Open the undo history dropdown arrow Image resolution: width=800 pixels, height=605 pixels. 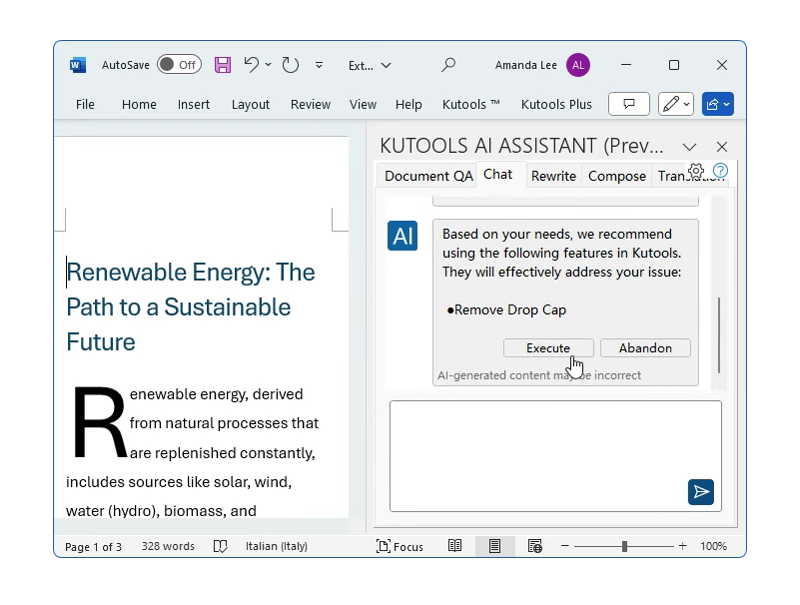click(268, 65)
